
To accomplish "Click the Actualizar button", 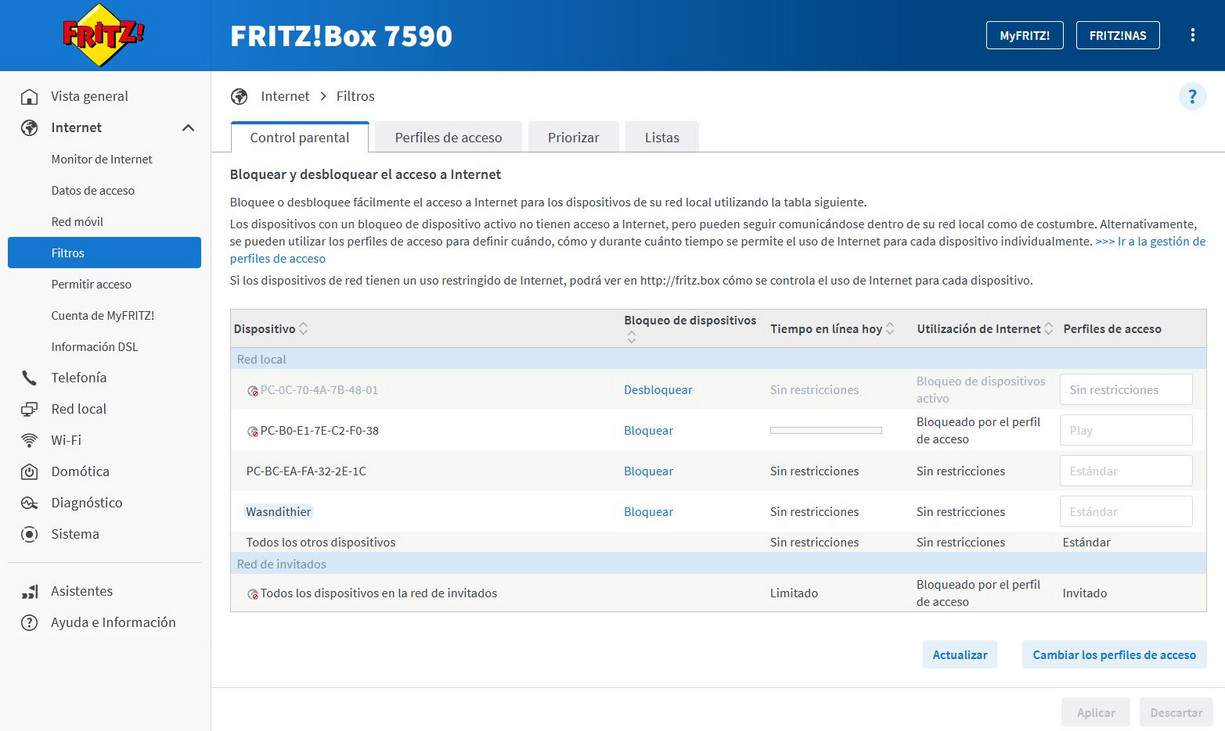I will [960, 655].
